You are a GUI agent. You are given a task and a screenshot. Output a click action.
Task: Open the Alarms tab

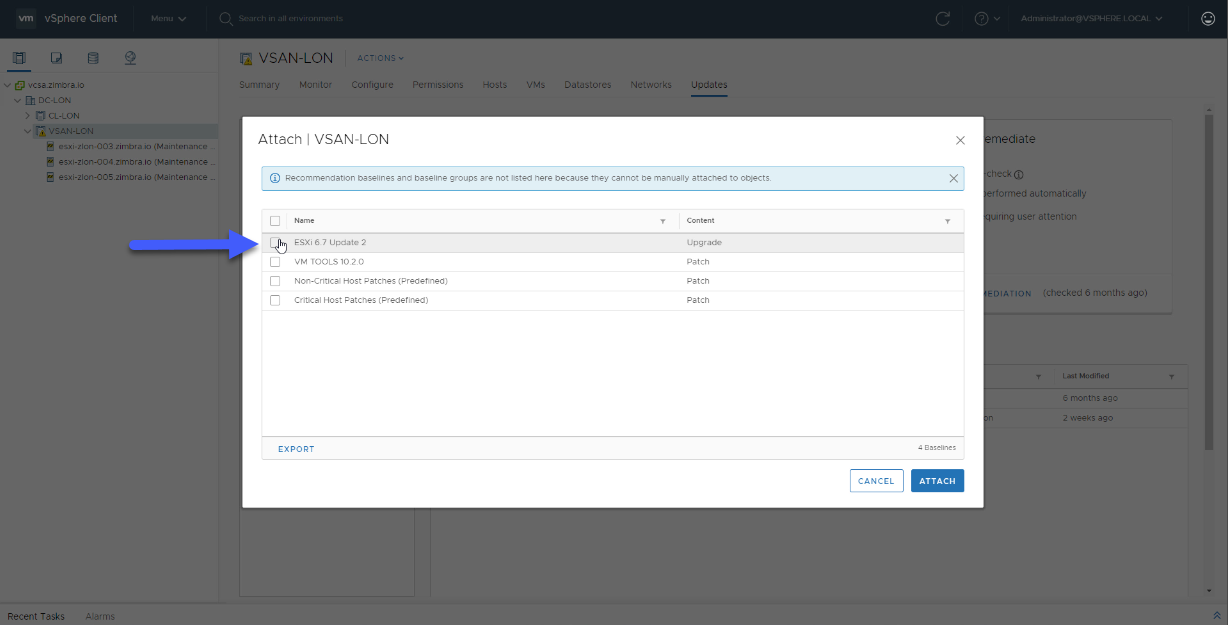pos(100,616)
